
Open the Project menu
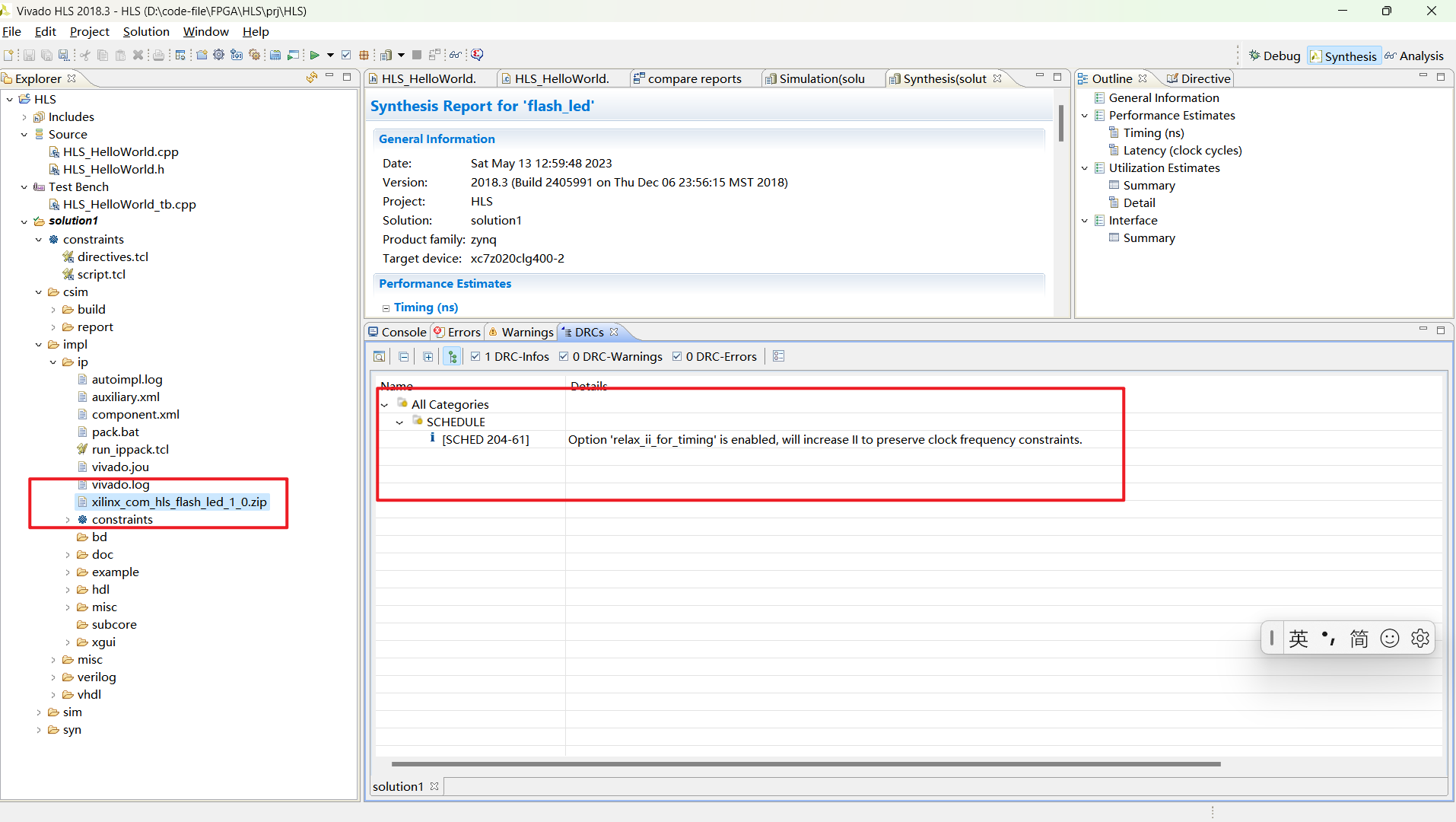coord(89,31)
